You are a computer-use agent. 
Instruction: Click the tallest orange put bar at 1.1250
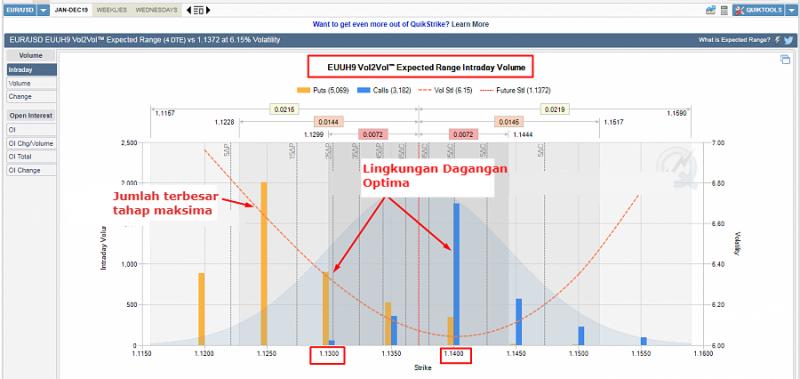(x=264, y=264)
